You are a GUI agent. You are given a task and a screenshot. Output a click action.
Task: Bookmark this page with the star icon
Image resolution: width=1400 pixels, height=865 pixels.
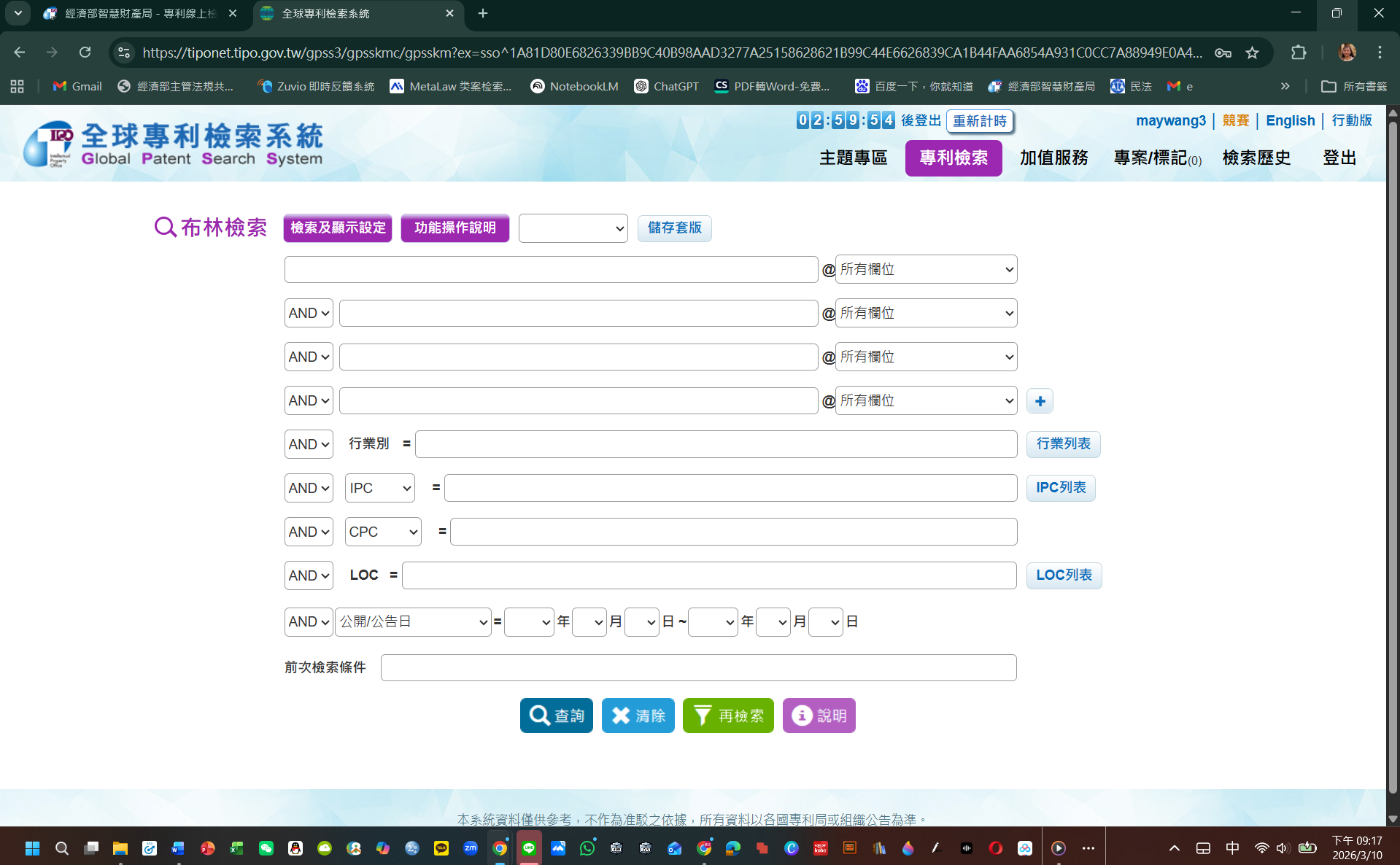click(x=1252, y=53)
